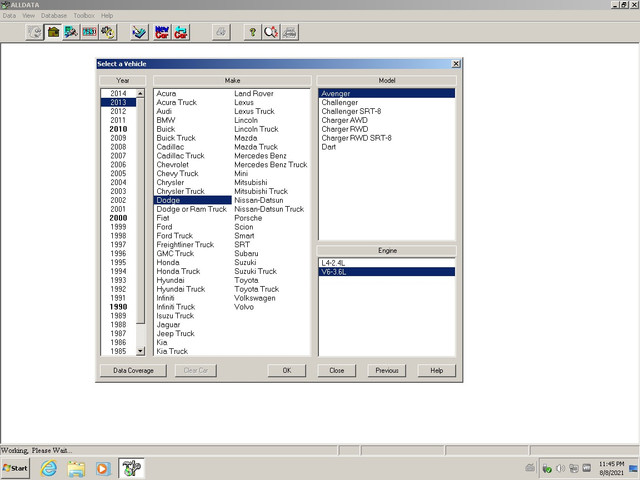This screenshot has height=480, width=640.
Task: Select Dodge or Ram Truck make
Action: coord(191,209)
